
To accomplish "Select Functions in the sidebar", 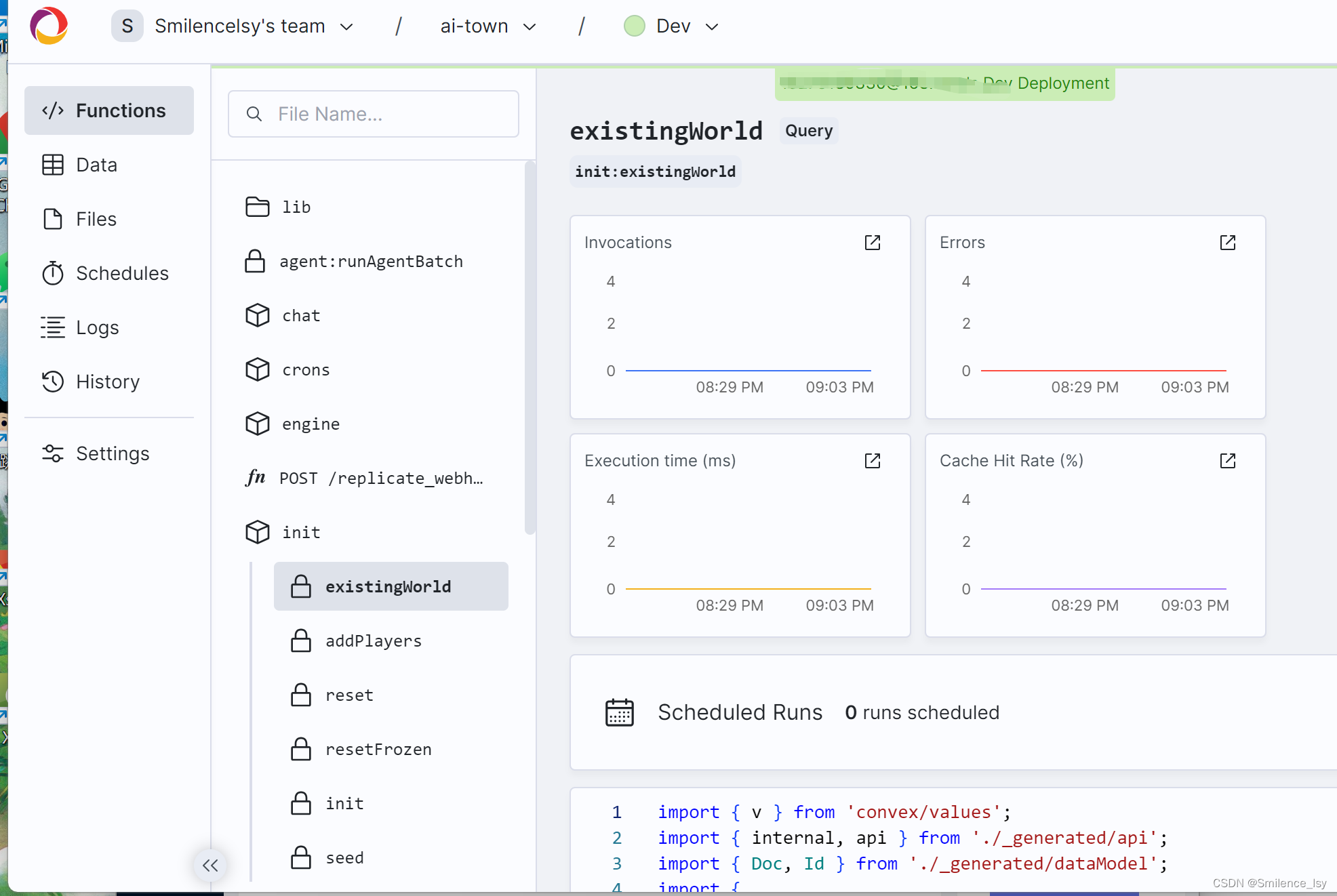I will [x=109, y=110].
